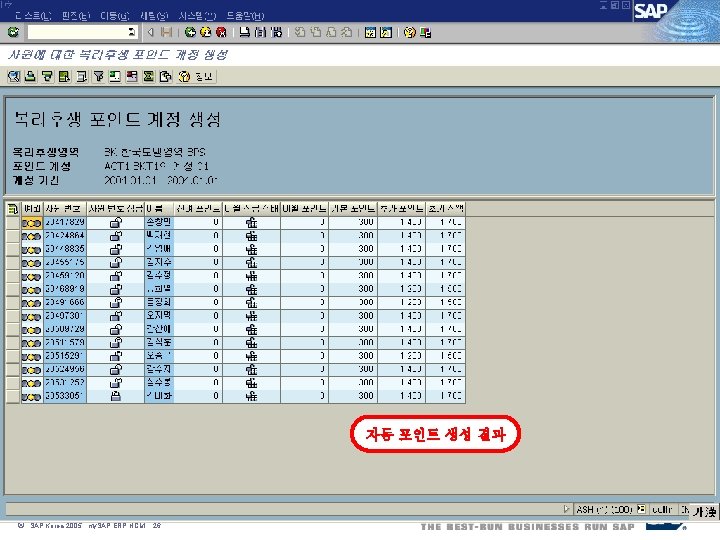This screenshot has width=720, height=540.
Task: Open the 편집(E) menu
Action: [76, 16]
